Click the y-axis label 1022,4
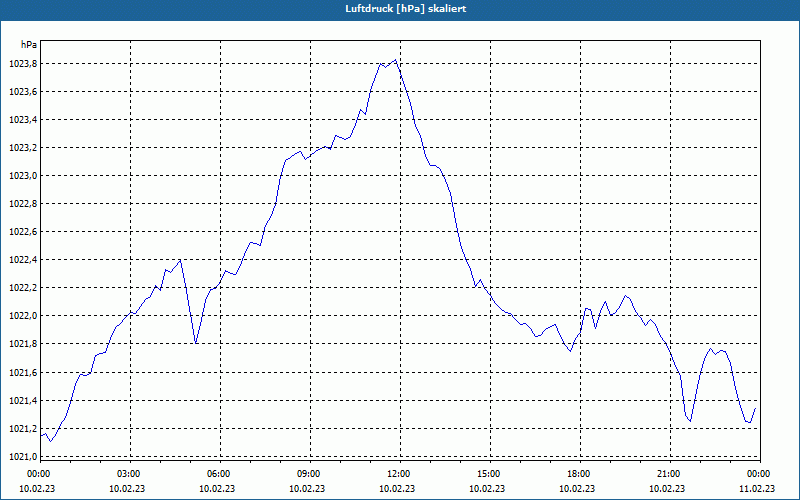 pos(23,260)
